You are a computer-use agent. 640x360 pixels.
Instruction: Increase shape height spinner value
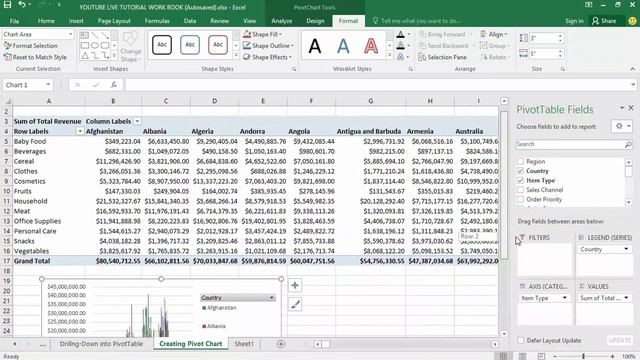560,36
